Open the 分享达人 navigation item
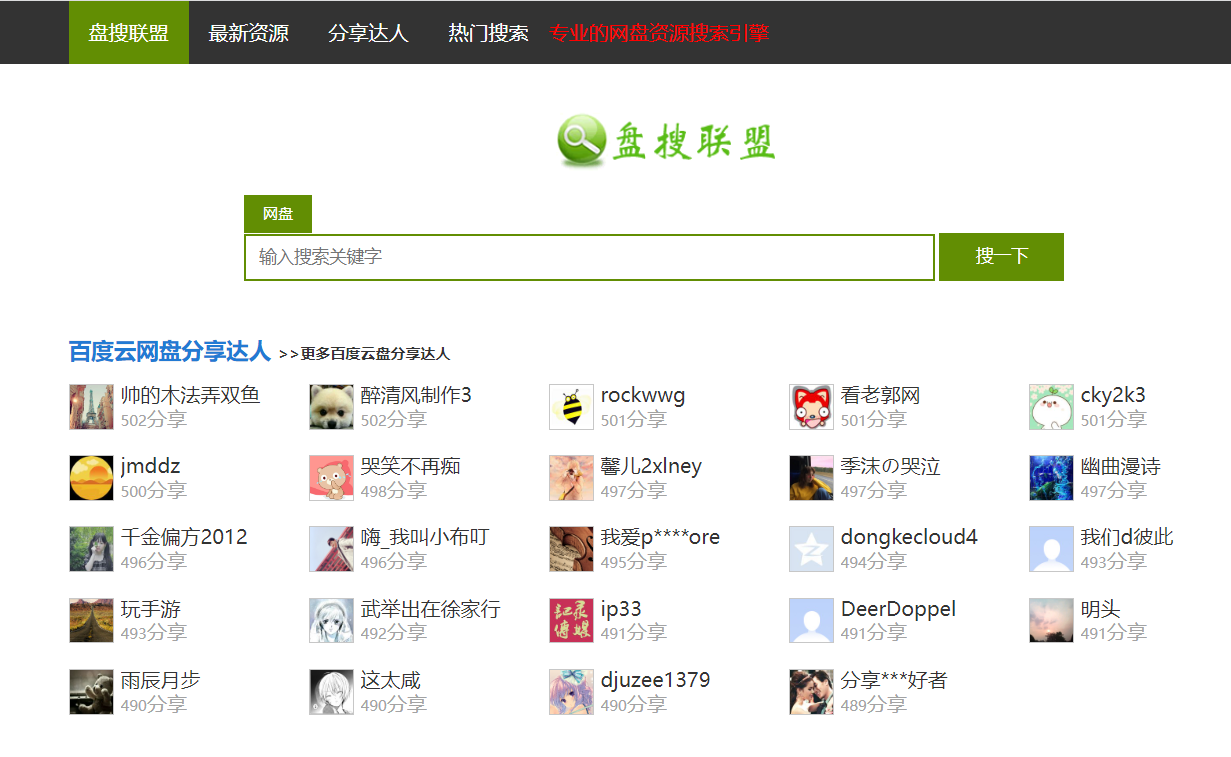This screenshot has height=757, width=1231. (368, 33)
